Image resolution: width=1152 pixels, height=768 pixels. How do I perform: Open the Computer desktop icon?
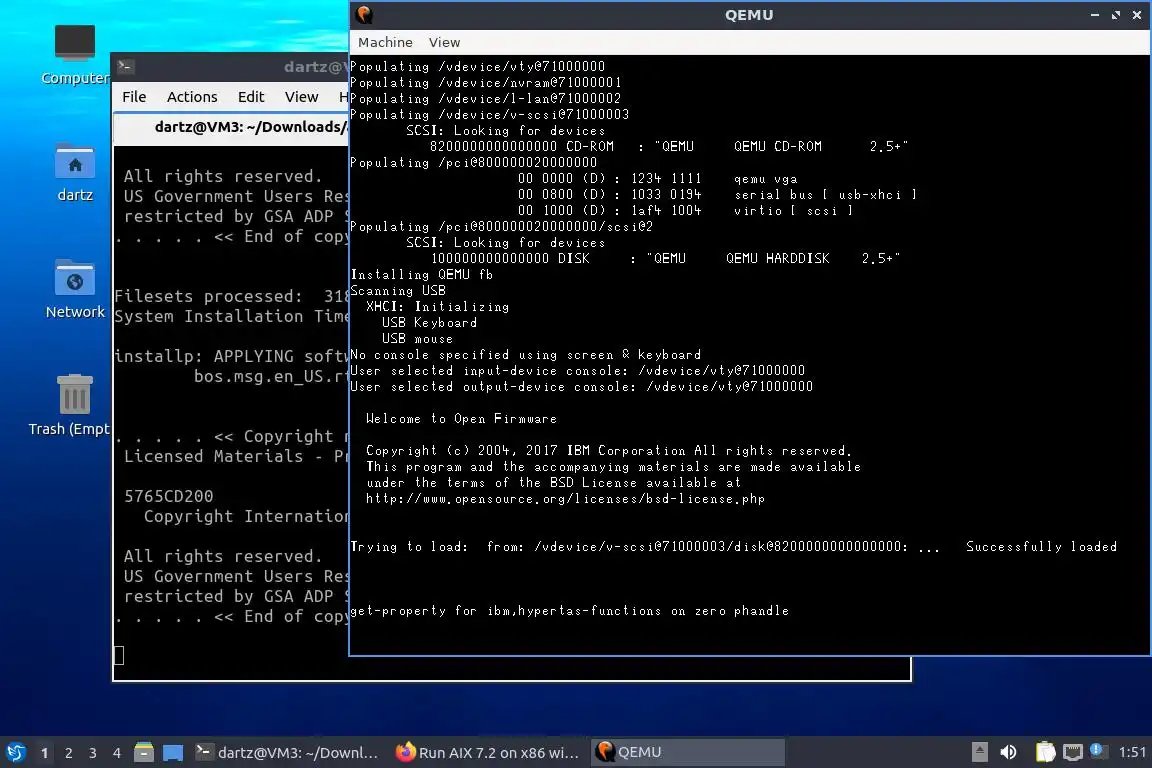pyautogui.click(x=74, y=56)
